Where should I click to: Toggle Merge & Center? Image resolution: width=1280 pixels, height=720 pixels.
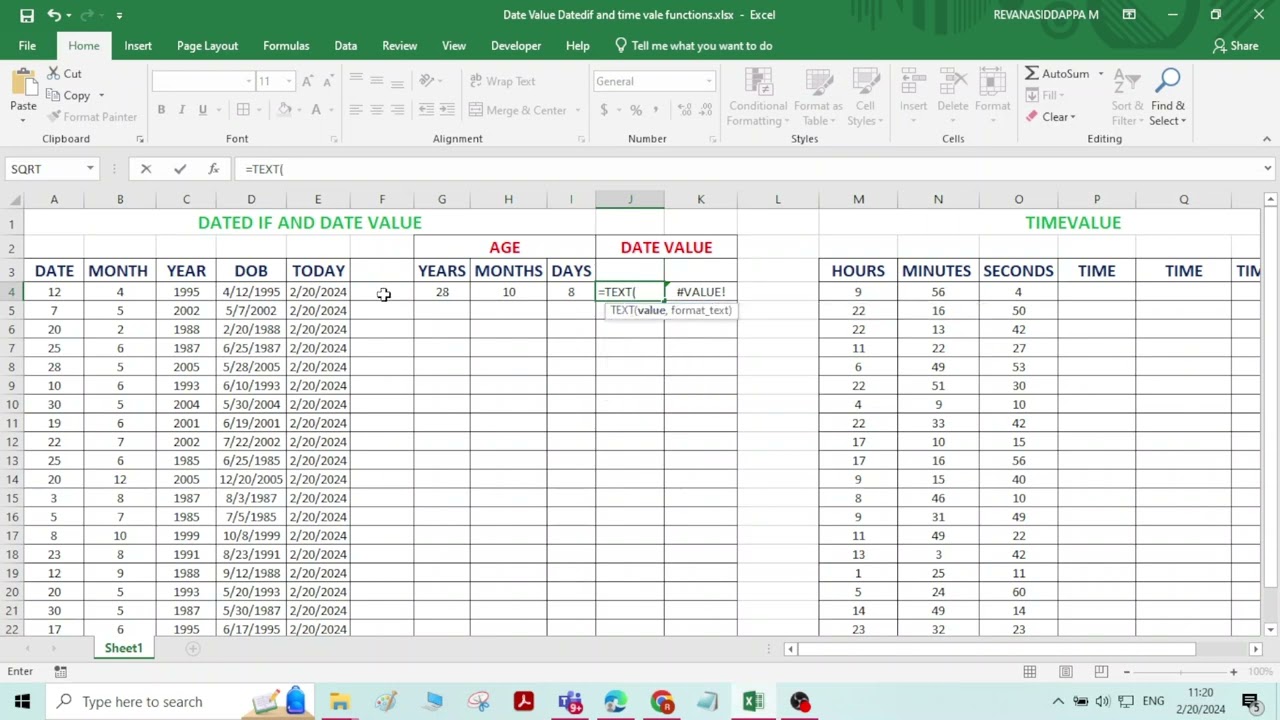pyautogui.click(x=518, y=110)
